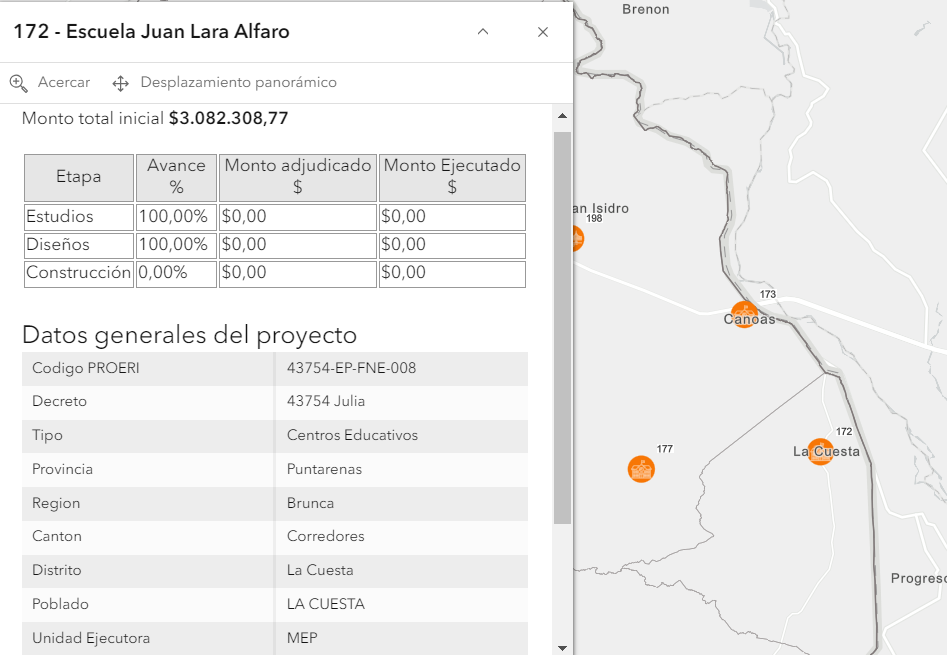This screenshot has width=947, height=655.
Task: Click the 'Distrito' field label
Action: pos(57,570)
